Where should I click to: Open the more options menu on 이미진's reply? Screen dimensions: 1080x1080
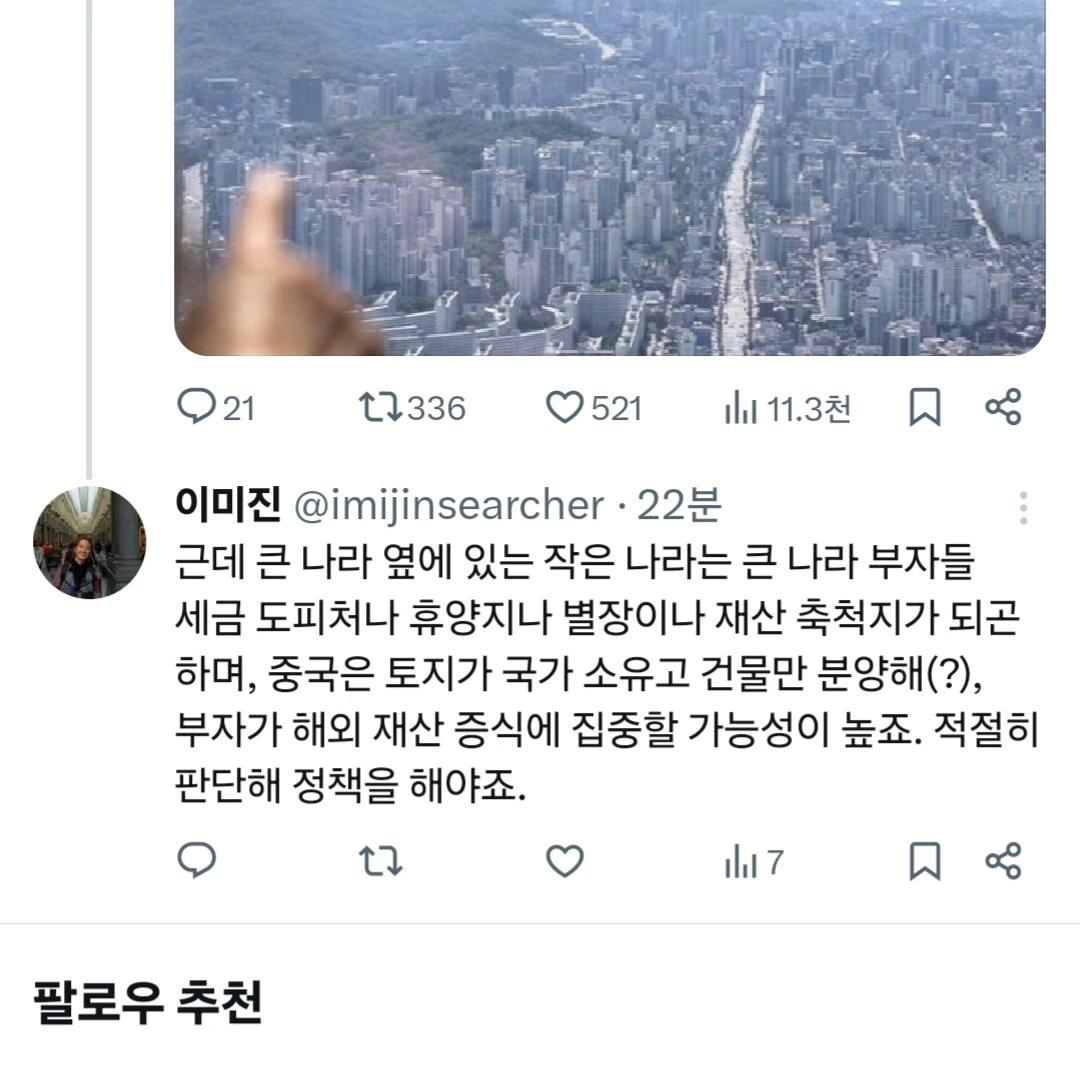[1021, 510]
